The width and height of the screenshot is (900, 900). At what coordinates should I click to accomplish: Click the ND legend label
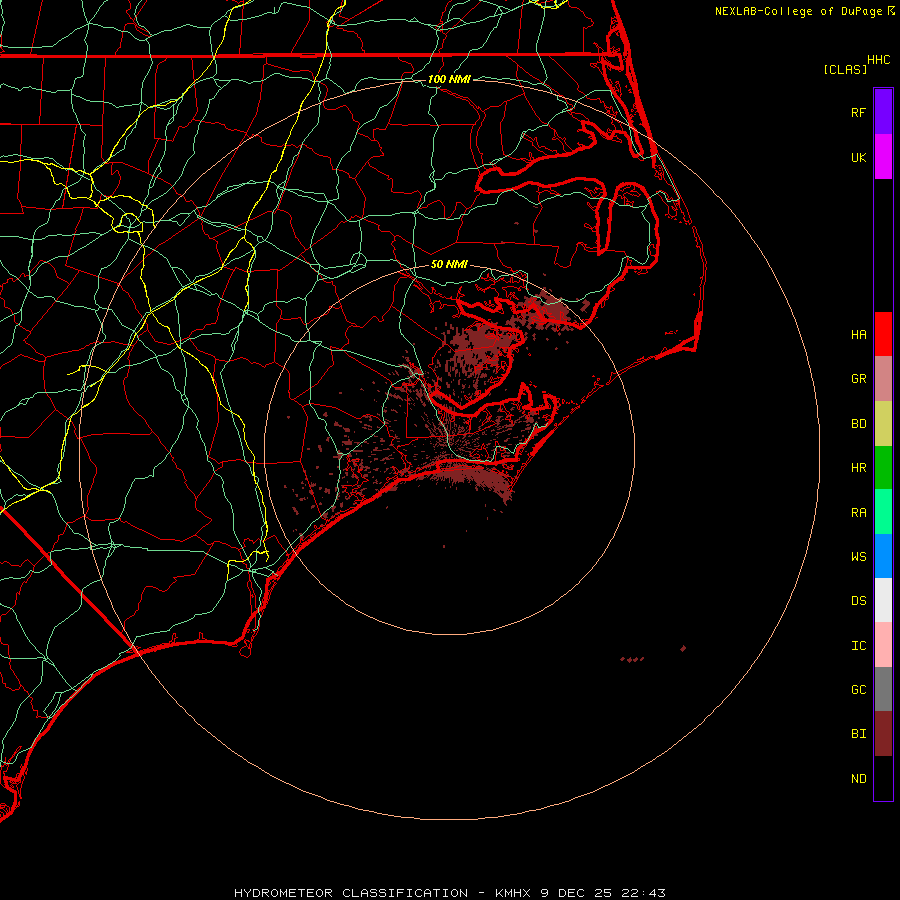858,779
